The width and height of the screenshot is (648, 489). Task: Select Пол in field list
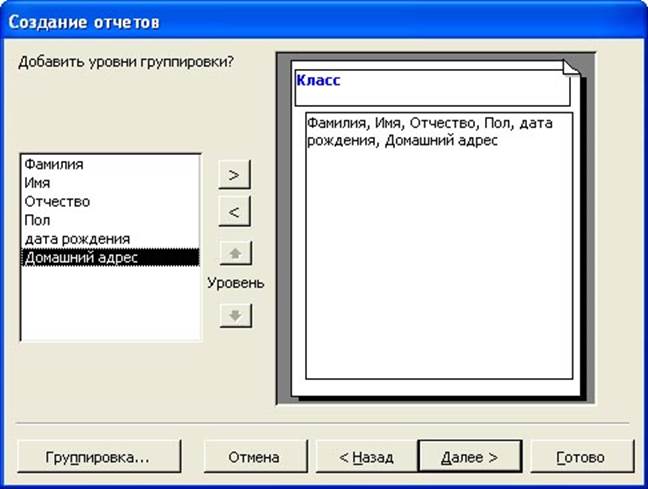click(110, 220)
